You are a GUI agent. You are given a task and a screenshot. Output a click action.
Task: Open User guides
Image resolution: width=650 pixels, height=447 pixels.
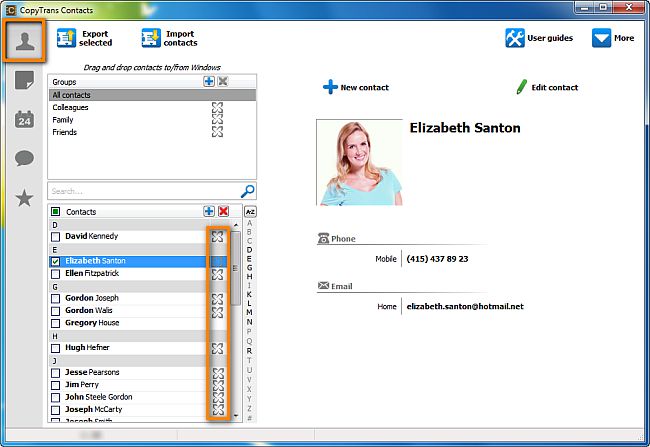(539, 38)
